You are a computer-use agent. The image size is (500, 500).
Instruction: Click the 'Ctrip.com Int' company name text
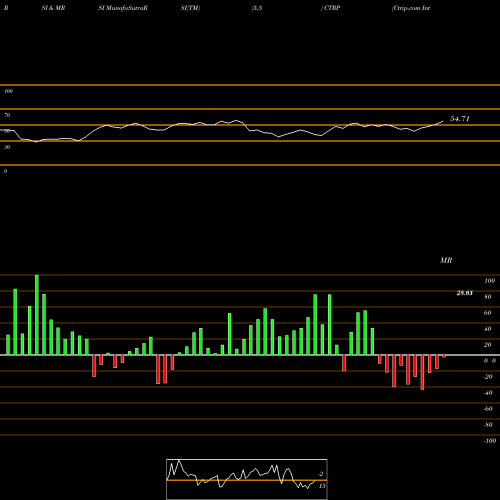tap(411, 8)
